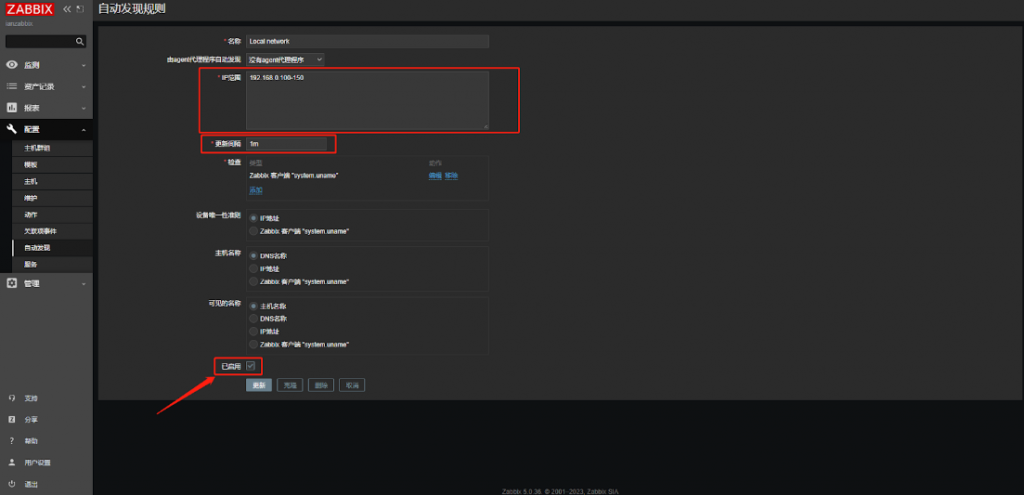The width and height of the screenshot is (1024, 495).
Task: Collapse 配置 using its chevron arrow
Action: tap(84, 130)
